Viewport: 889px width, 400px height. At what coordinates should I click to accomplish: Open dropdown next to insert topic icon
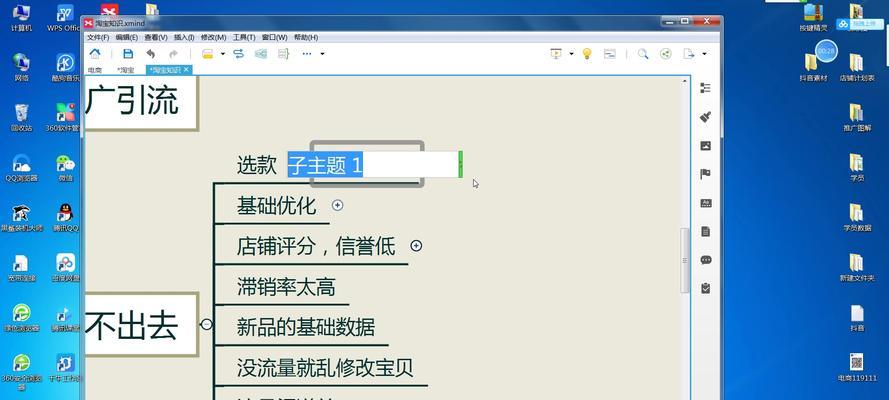pyautogui.click(x=223, y=54)
